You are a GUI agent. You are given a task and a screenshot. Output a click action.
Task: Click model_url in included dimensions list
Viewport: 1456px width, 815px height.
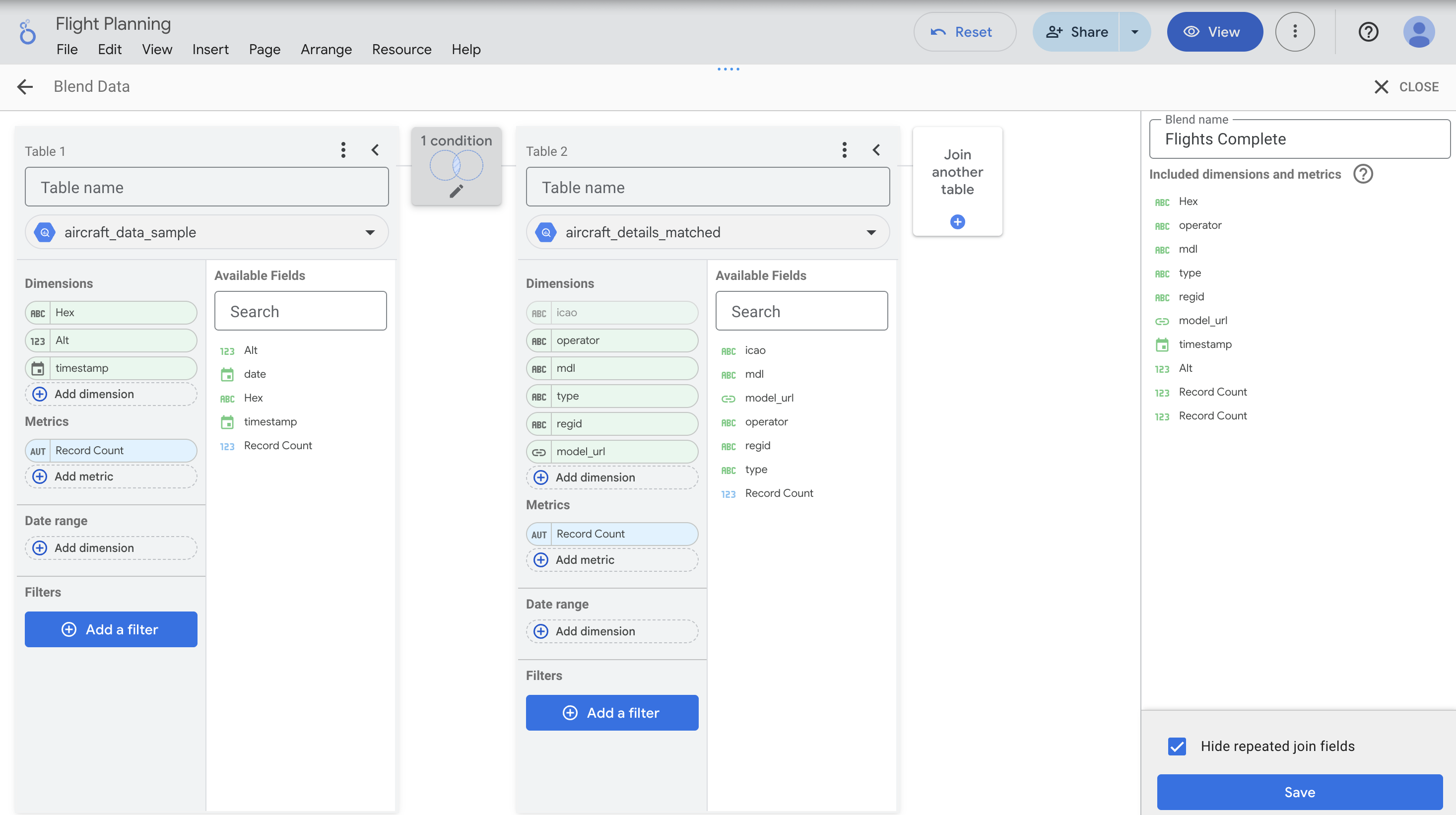click(1203, 321)
